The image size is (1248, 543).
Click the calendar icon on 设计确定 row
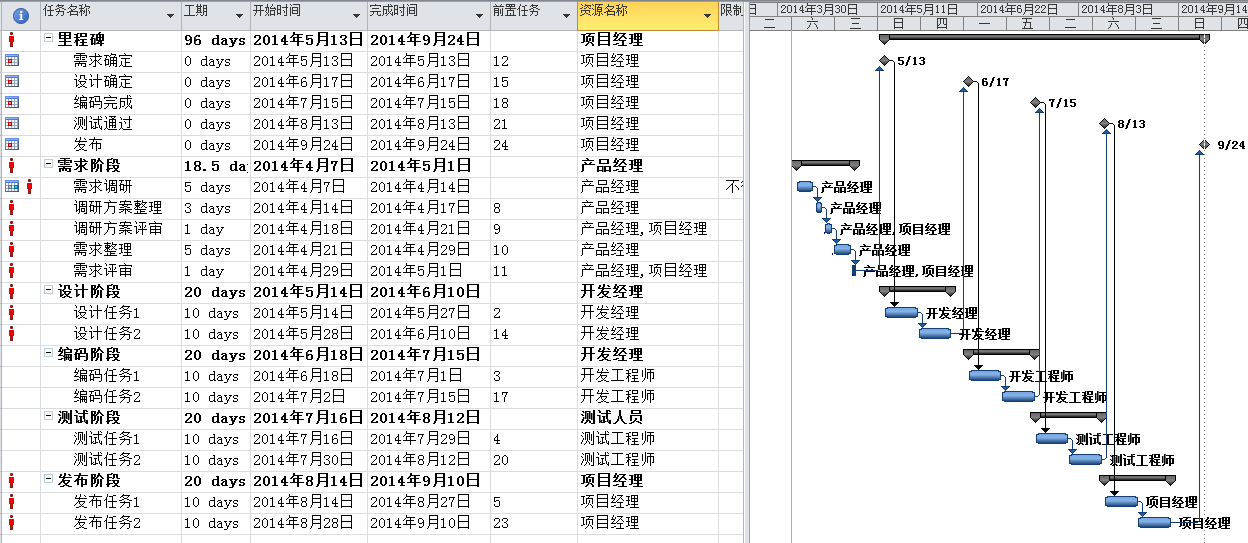[x=12, y=82]
